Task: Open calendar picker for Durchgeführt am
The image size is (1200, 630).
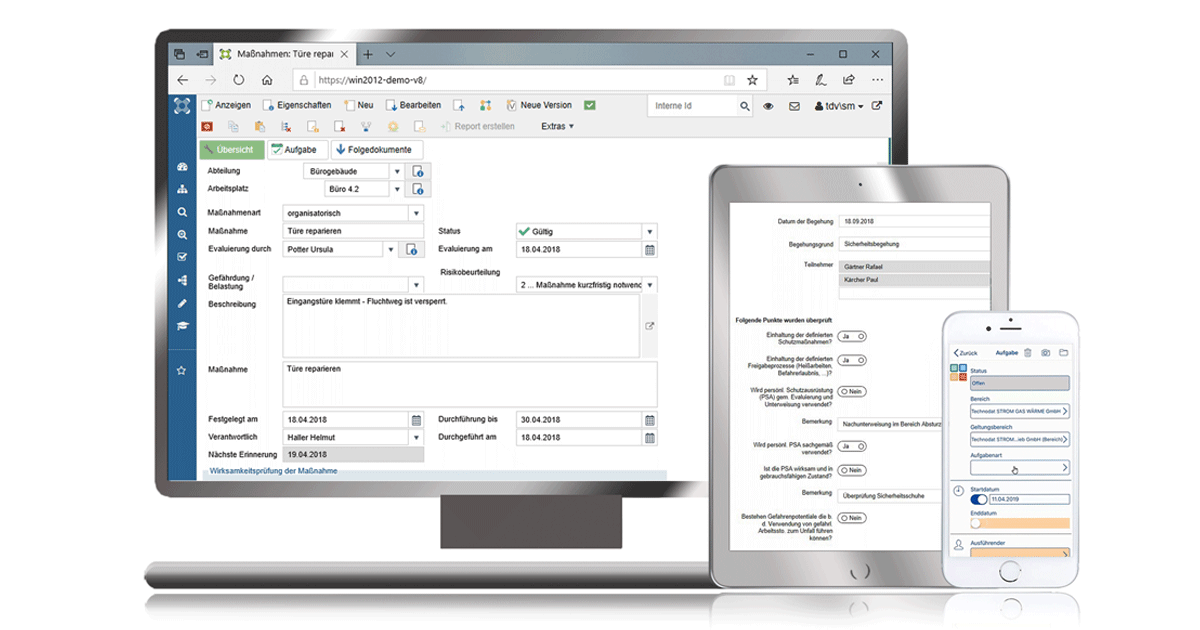Action: [650, 438]
